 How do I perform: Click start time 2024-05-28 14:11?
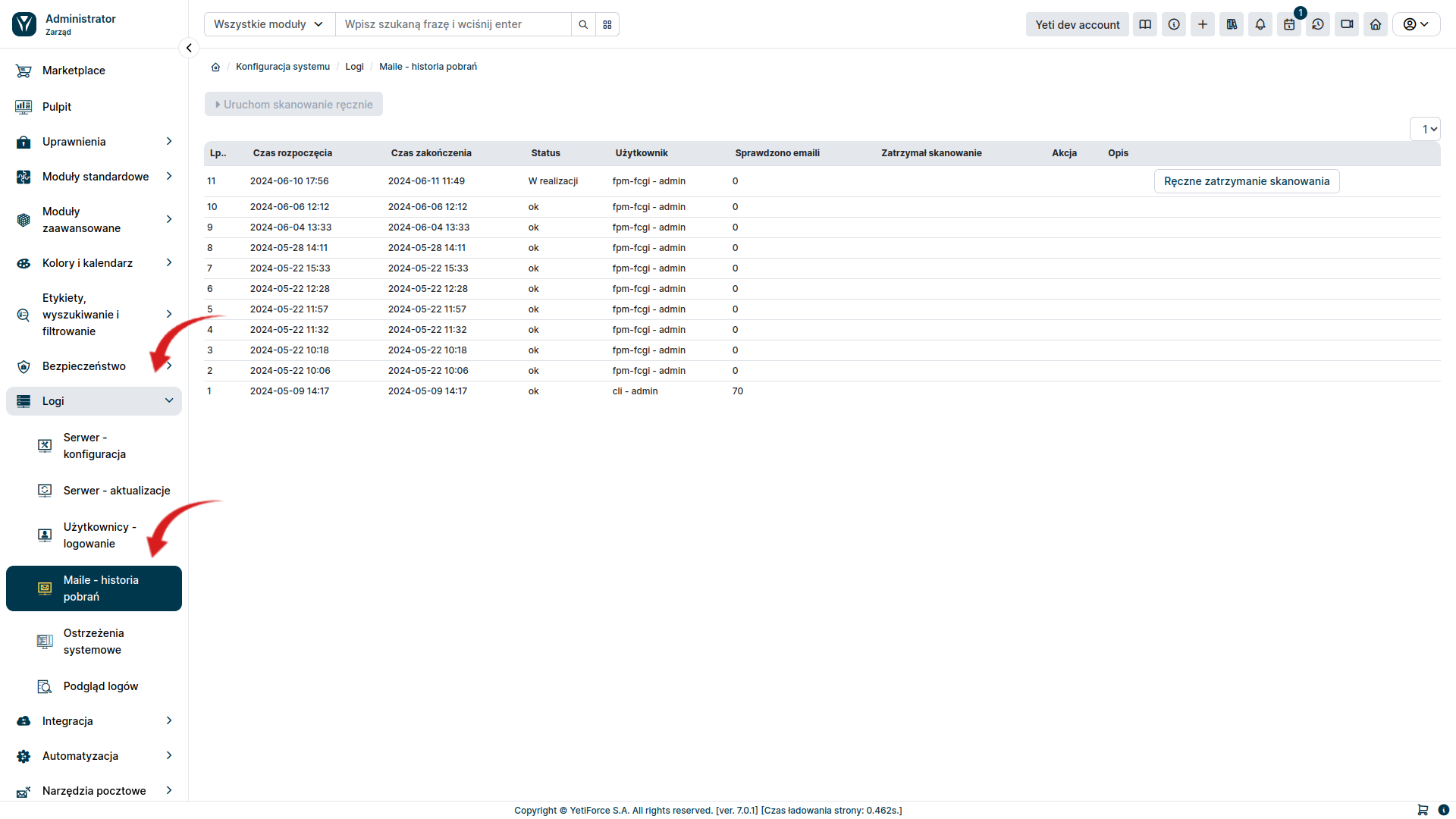pyautogui.click(x=289, y=248)
